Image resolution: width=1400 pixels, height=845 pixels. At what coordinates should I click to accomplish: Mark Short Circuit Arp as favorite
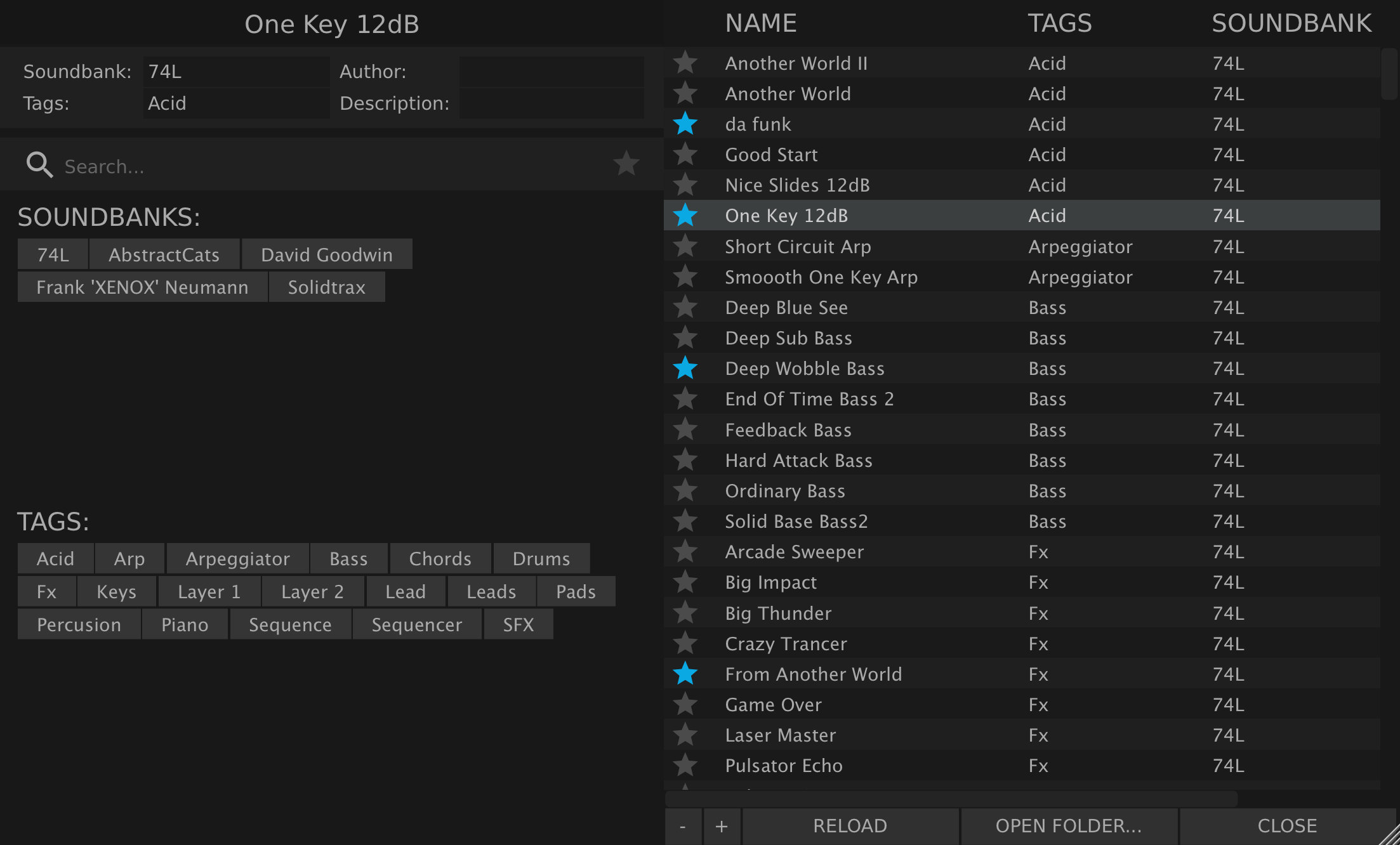[685, 246]
